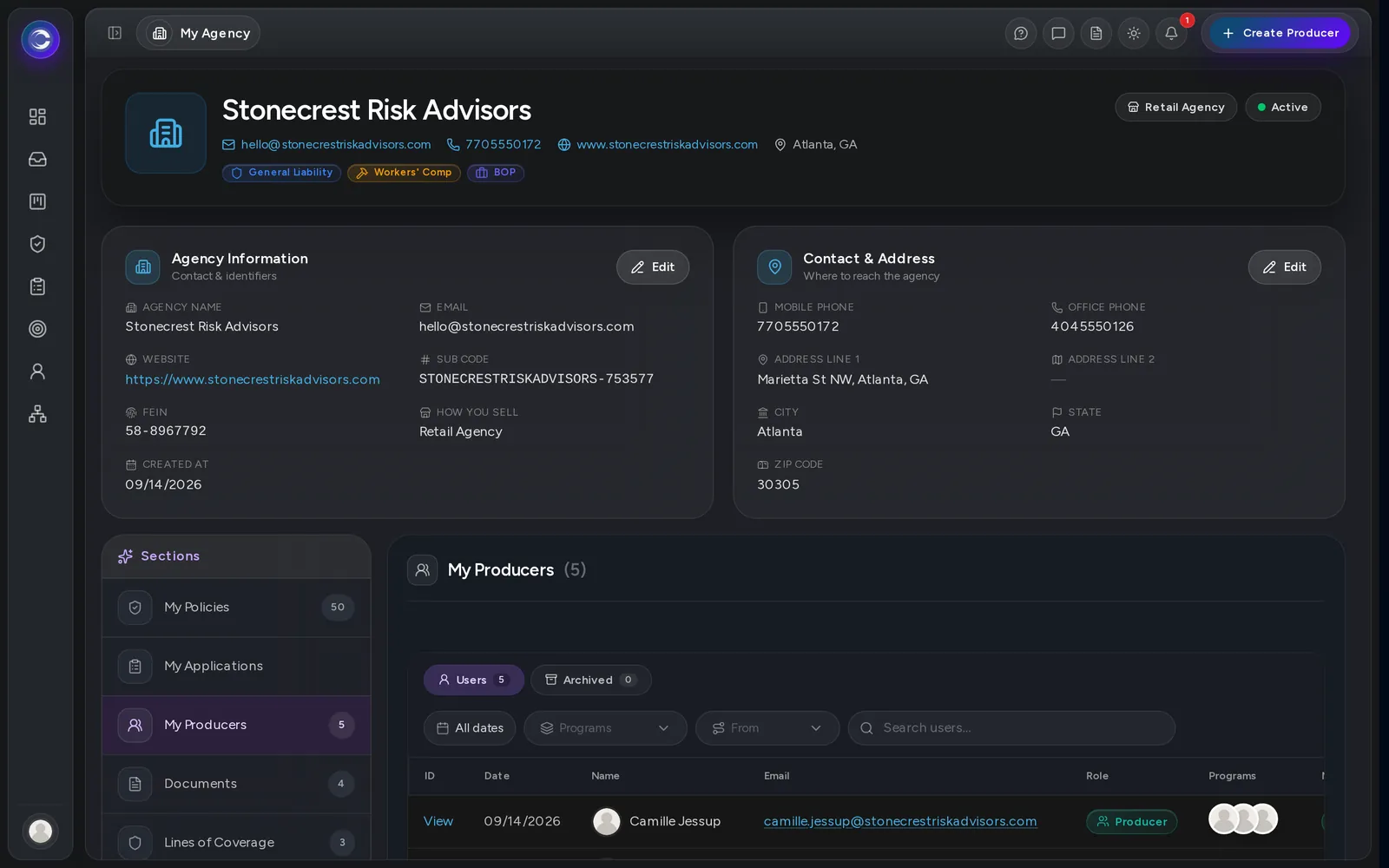Viewport: 1389px width, 868px height.
Task: Switch to the Archived tab
Action: [591, 680]
